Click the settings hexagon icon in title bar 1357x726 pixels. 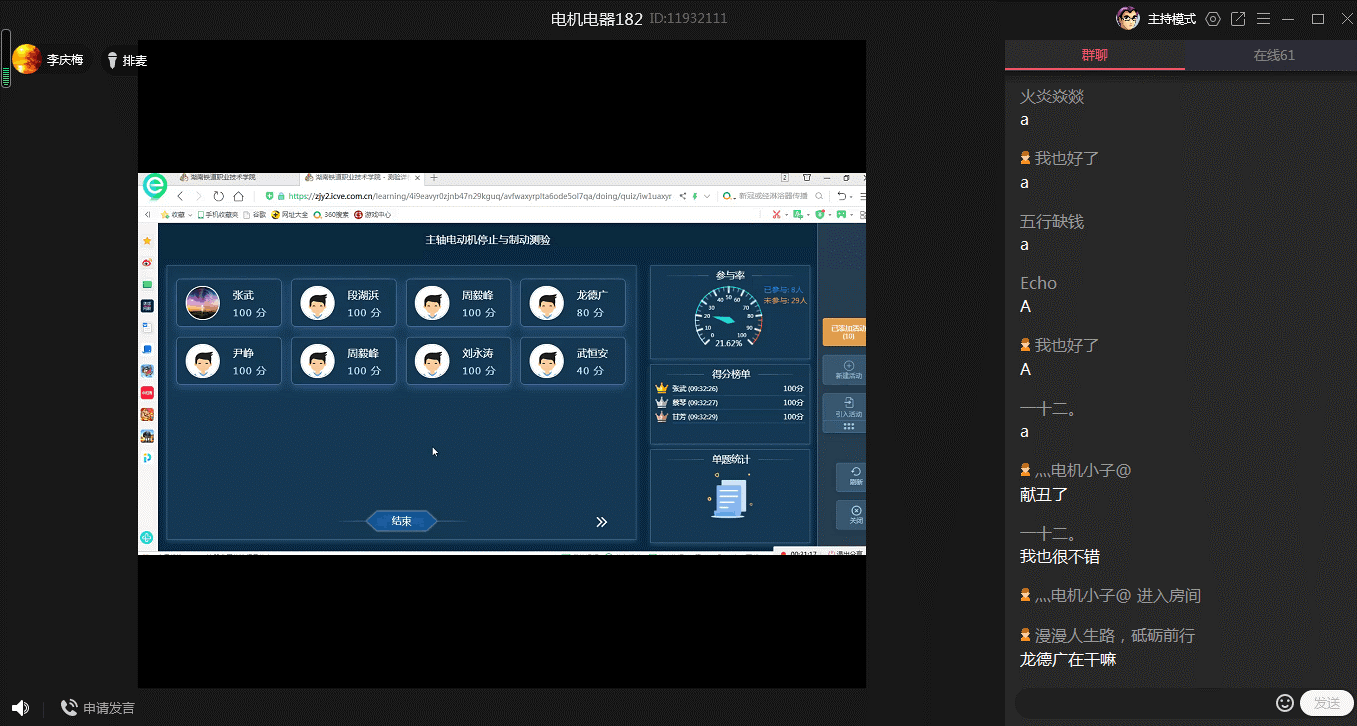point(1213,19)
